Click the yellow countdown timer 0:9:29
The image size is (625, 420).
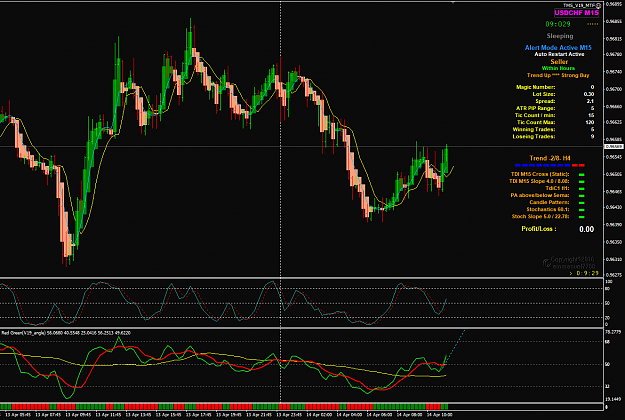pyautogui.click(x=587, y=273)
